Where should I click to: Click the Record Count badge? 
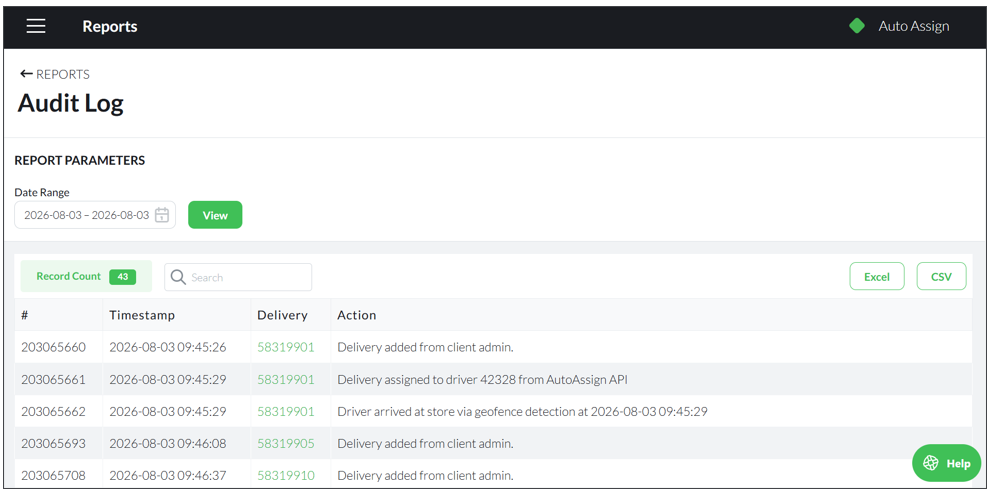click(86, 276)
